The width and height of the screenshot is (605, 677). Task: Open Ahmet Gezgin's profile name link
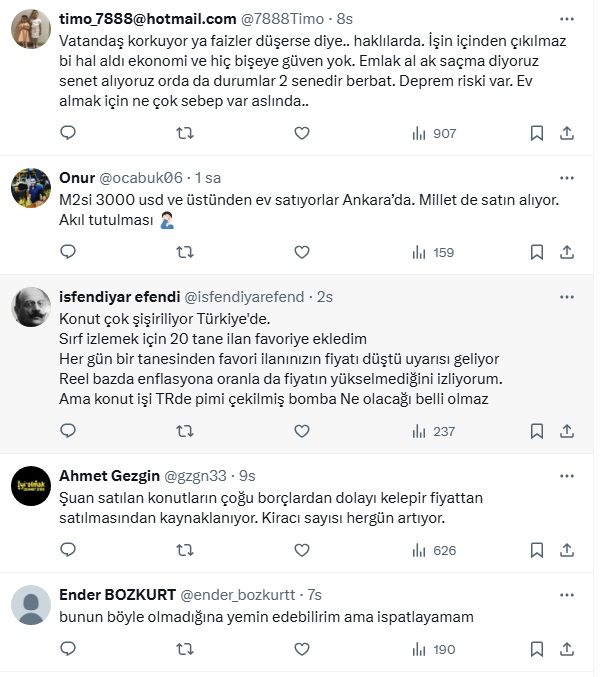tap(107, 477)
